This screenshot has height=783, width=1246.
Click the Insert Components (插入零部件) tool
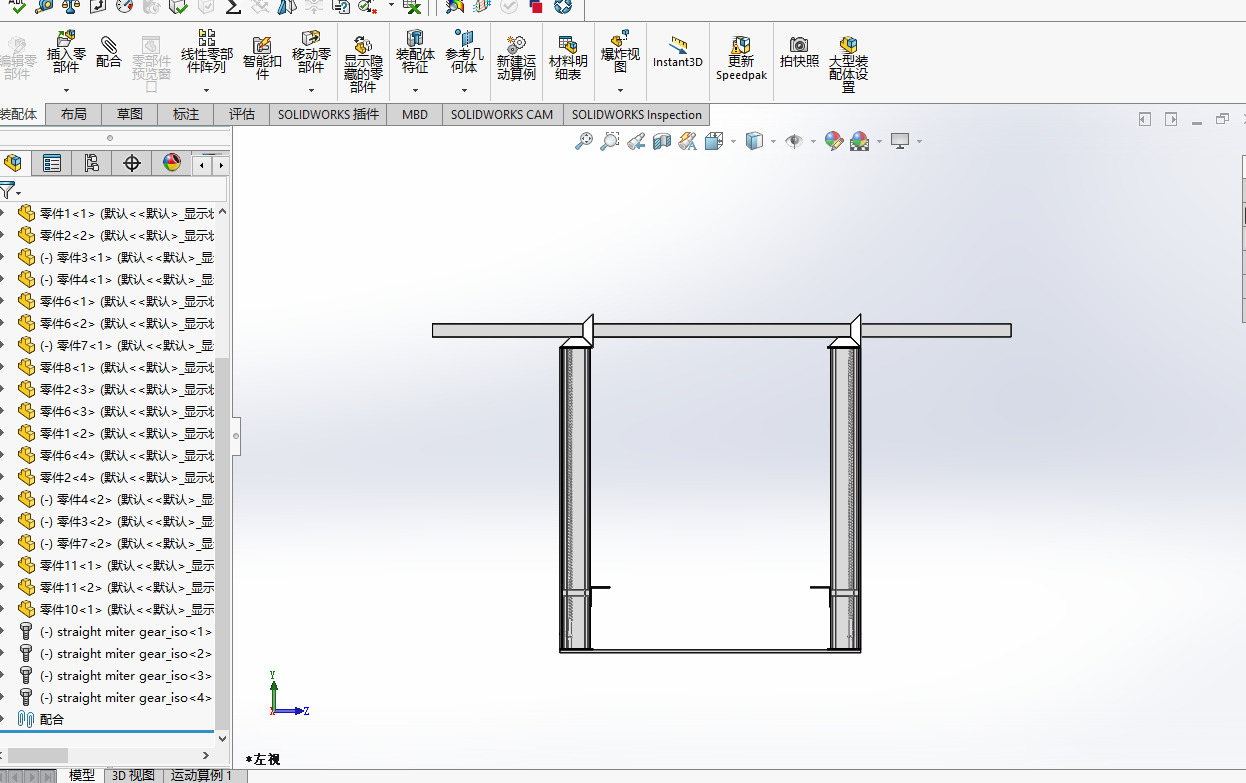coord(66,52)
